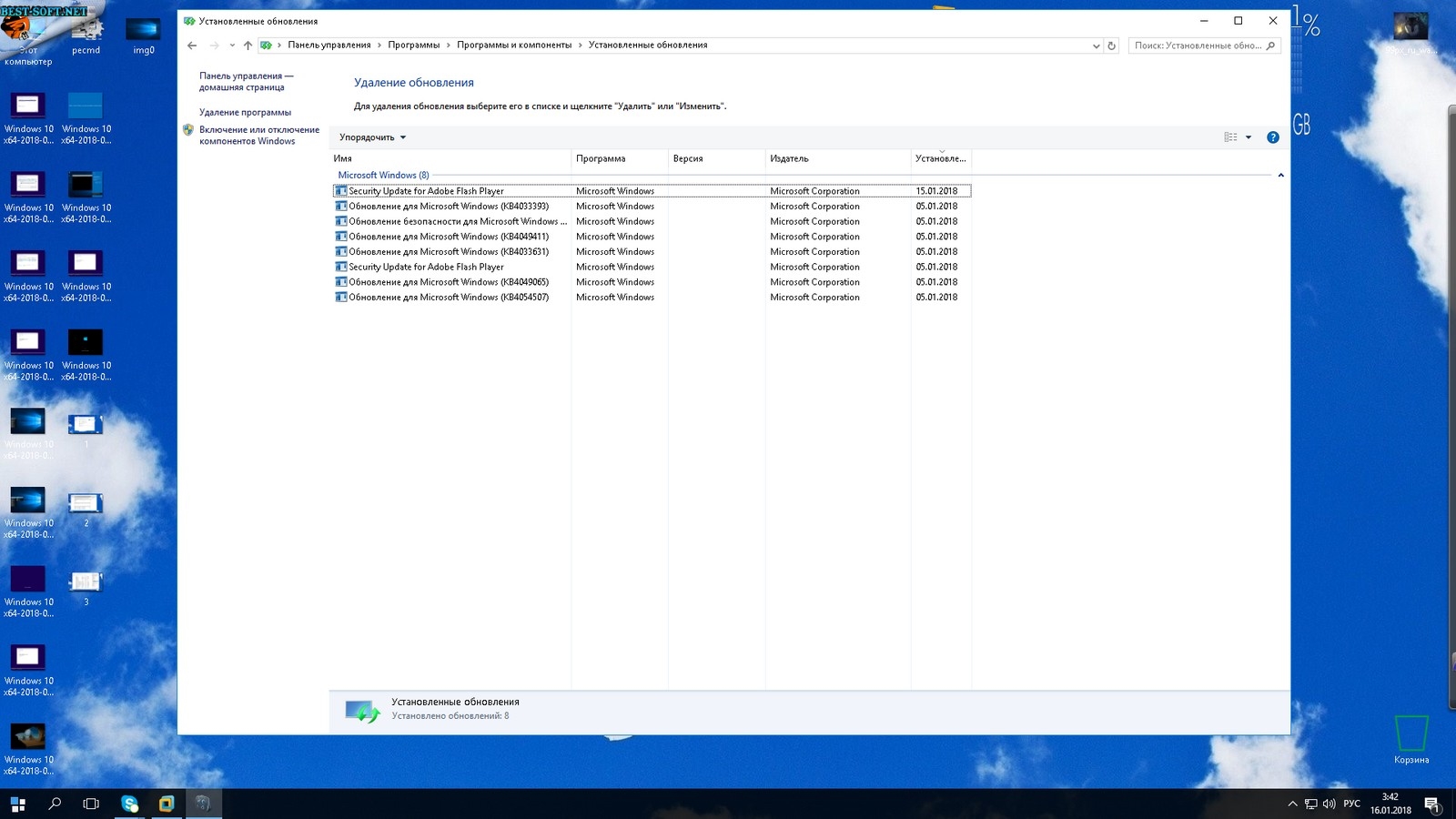Select the update KB4049411 row
The image size is (1456, 819).
tap(449, 237)
